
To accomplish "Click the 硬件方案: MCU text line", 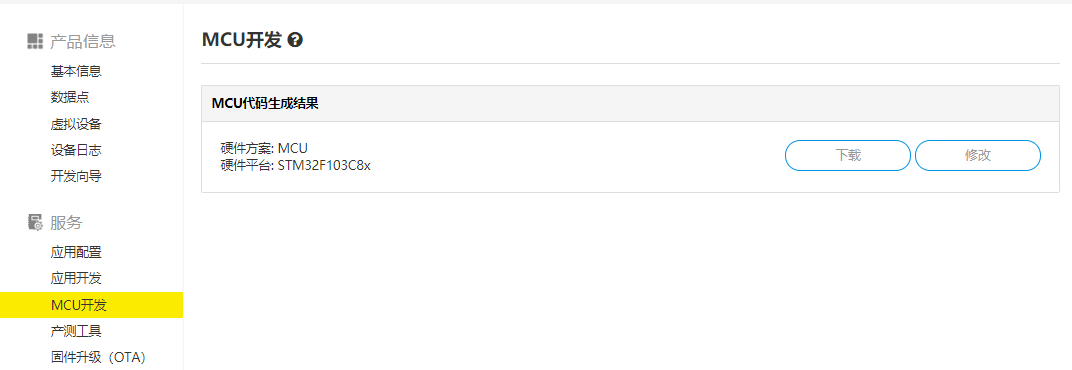I will 265,148.
